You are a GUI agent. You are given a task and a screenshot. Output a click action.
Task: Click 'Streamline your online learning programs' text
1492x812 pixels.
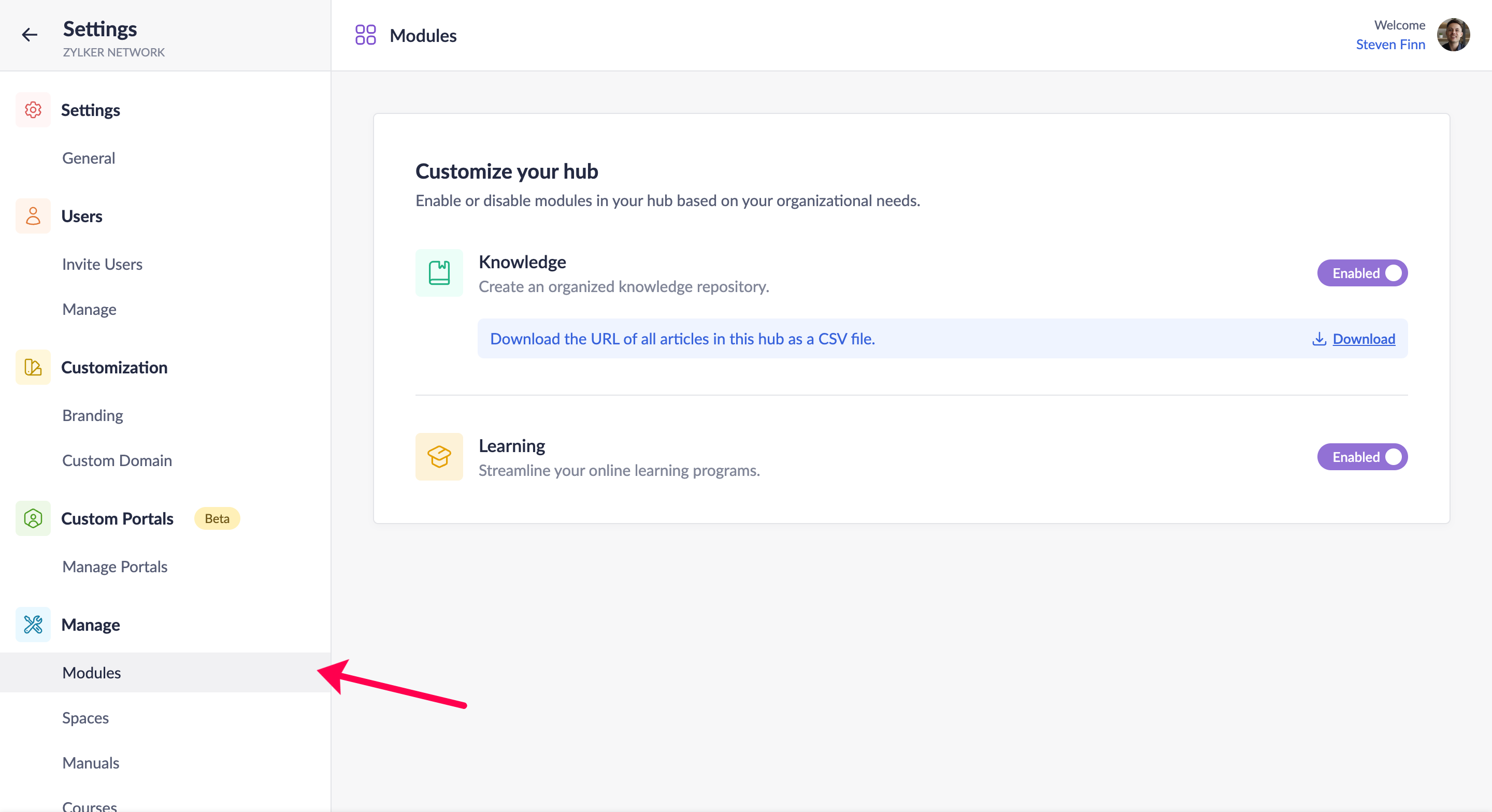(x=619, y=470)
